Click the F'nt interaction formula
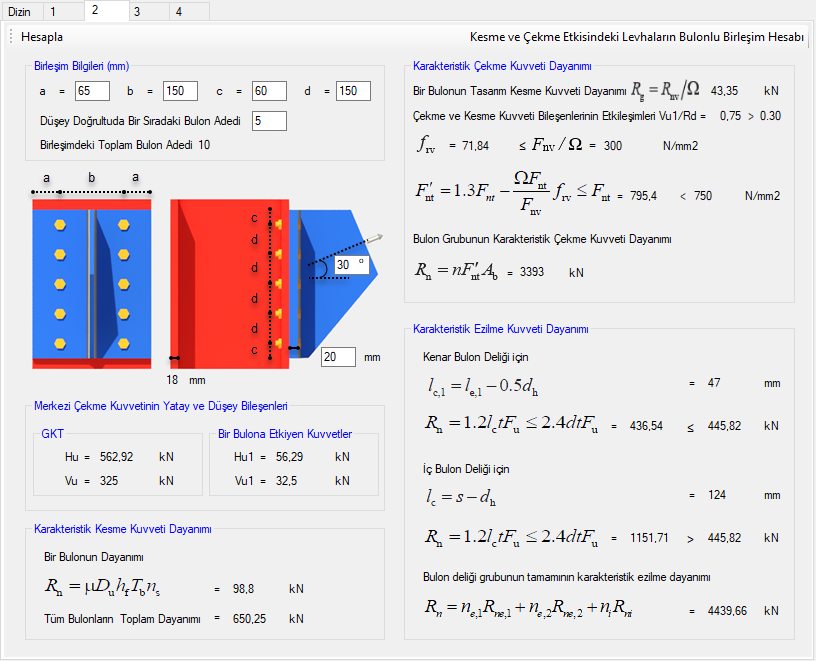This screenshot has width=816, height=661. 513,193
